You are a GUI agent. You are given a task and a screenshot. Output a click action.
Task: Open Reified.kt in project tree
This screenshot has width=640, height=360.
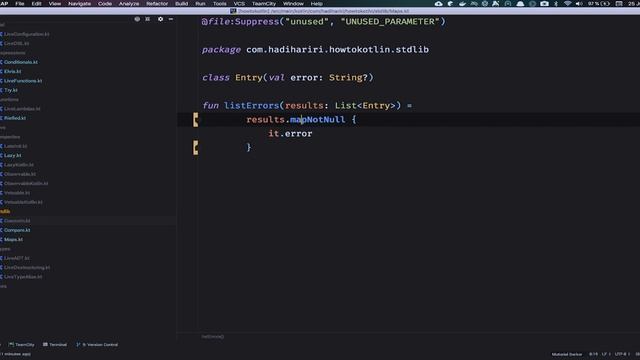click(15, 118)
